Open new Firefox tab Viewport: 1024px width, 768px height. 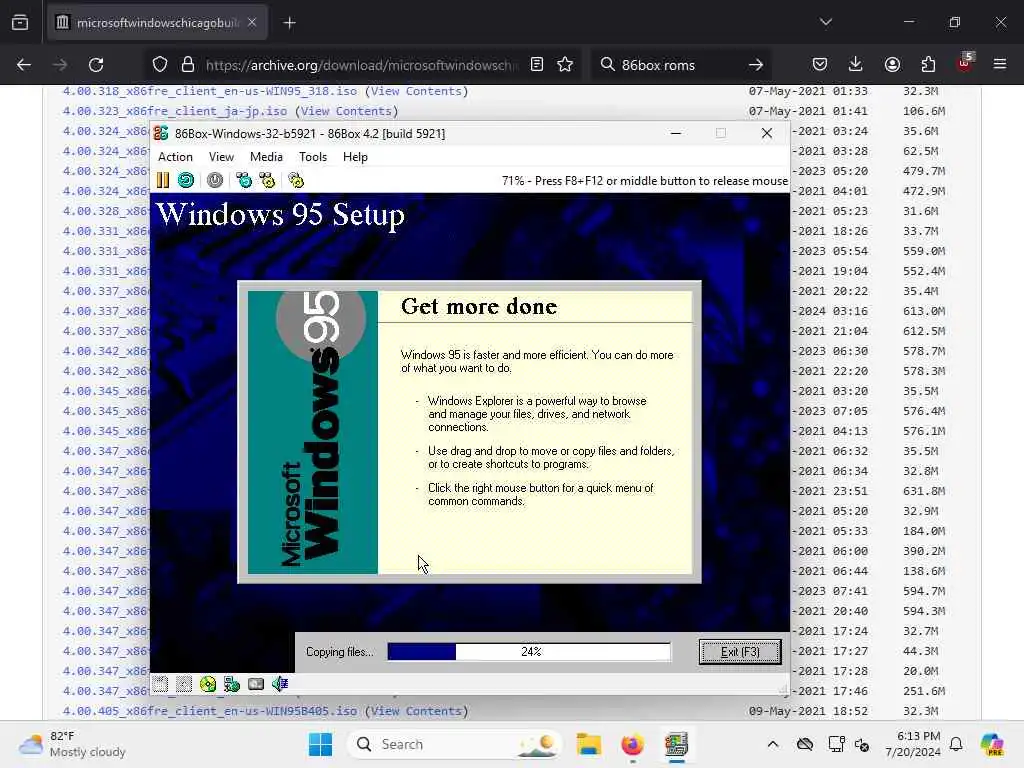point(289,23)
